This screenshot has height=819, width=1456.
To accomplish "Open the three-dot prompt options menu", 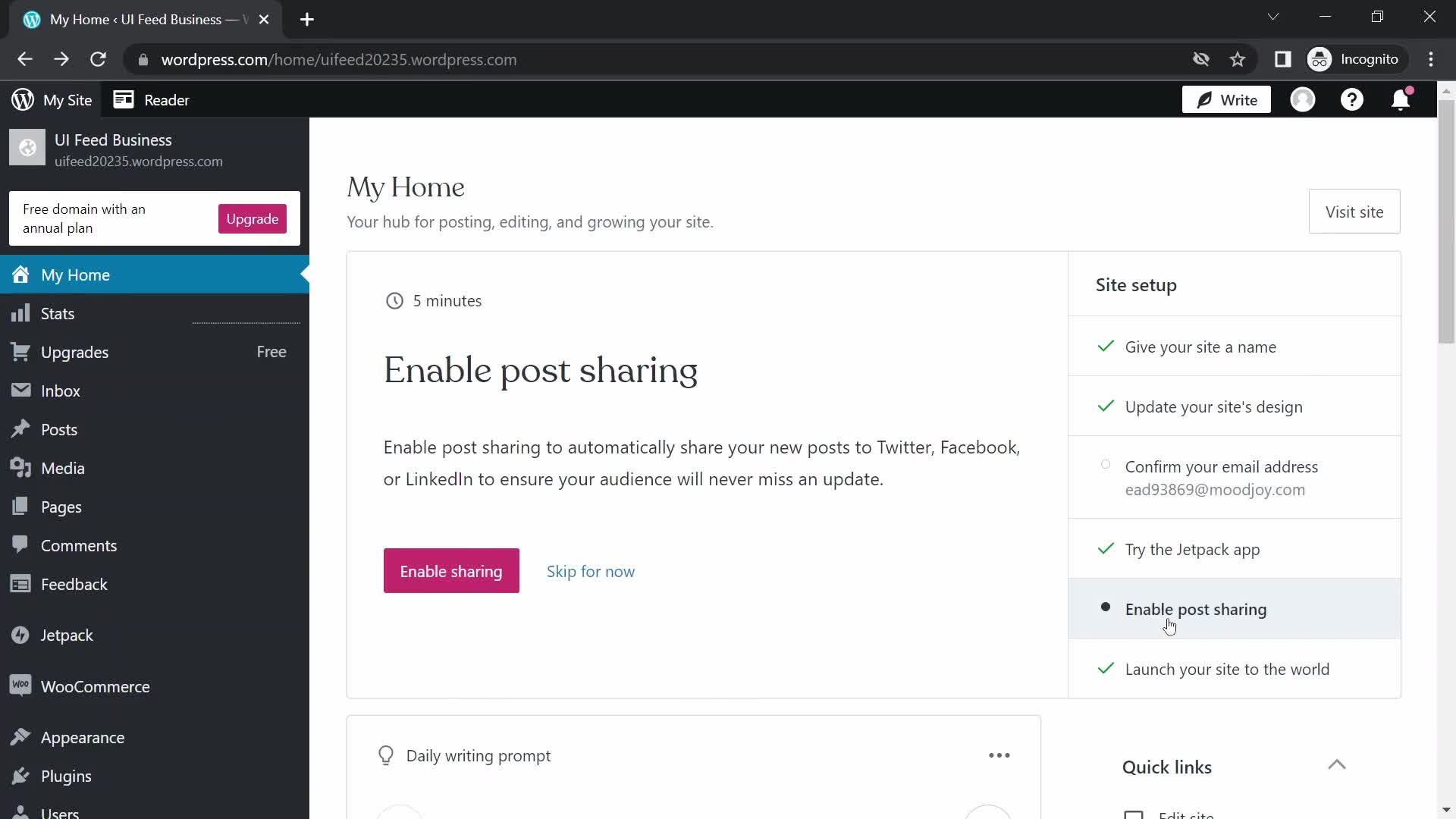I will (x=999, y=755).
